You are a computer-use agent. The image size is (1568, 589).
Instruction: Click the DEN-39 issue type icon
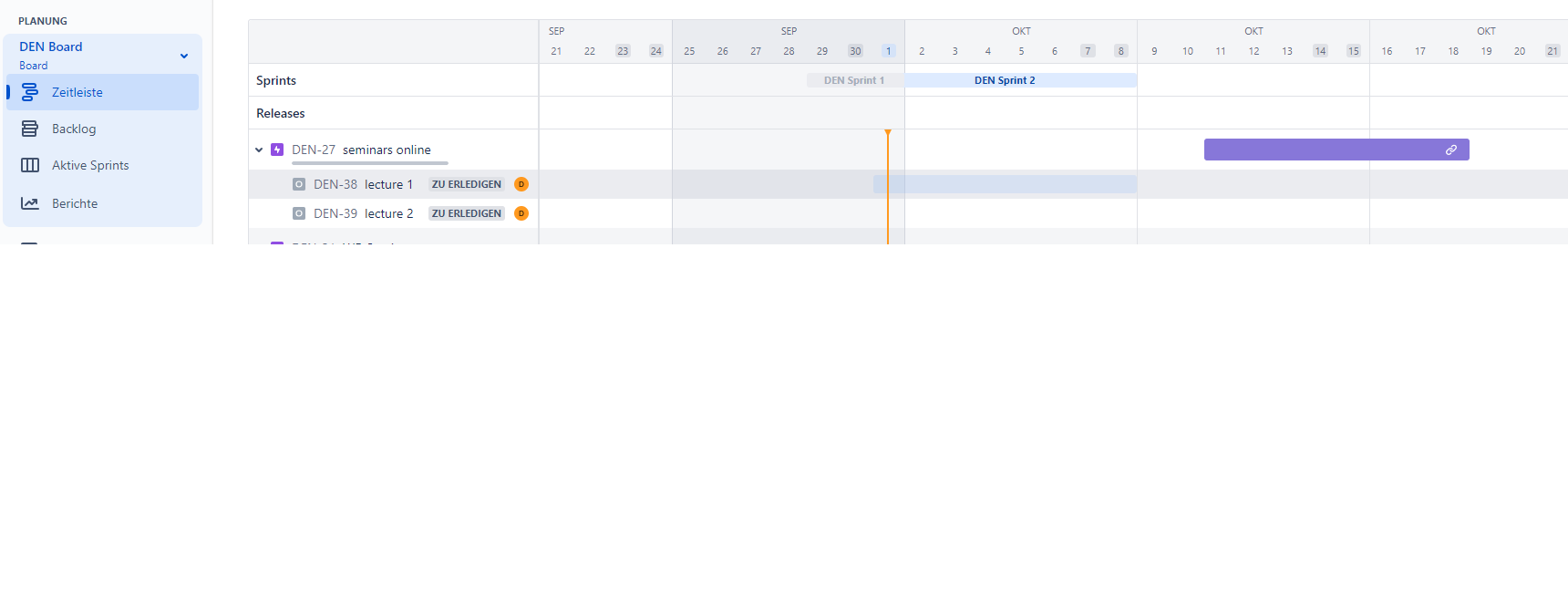click(299, 213)
